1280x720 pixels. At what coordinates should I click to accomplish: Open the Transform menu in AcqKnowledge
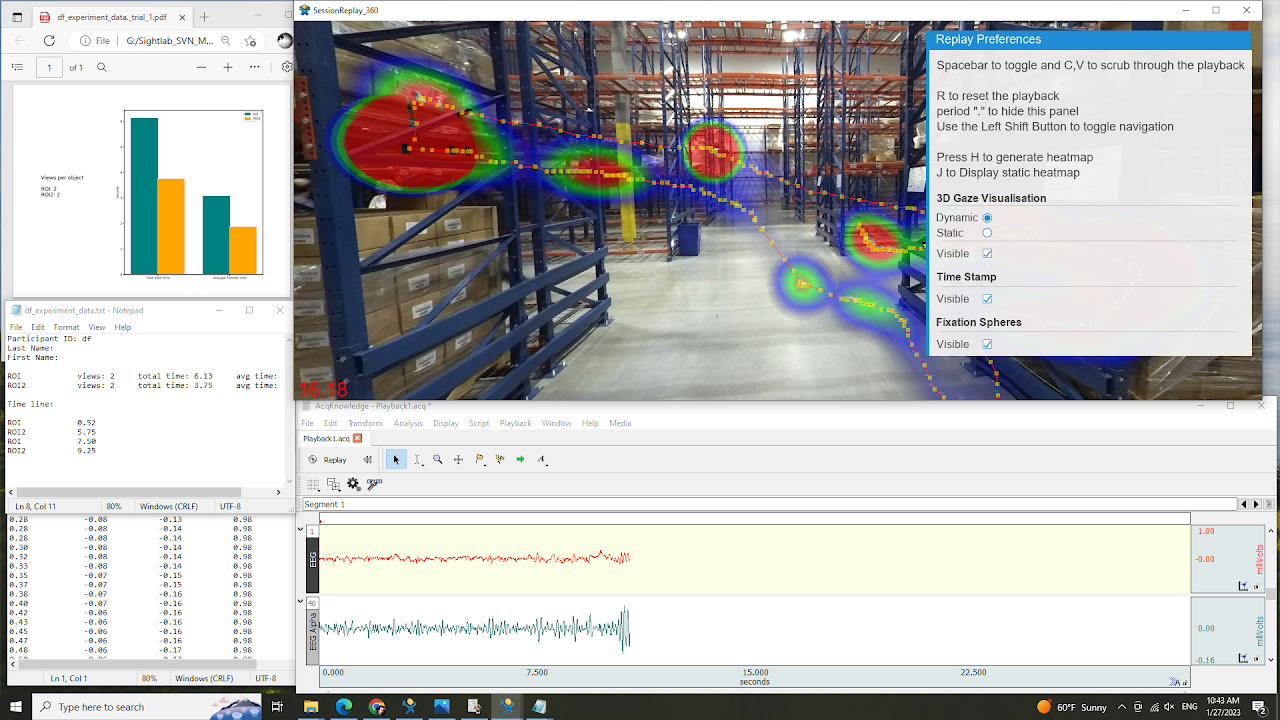coord(365,423)
